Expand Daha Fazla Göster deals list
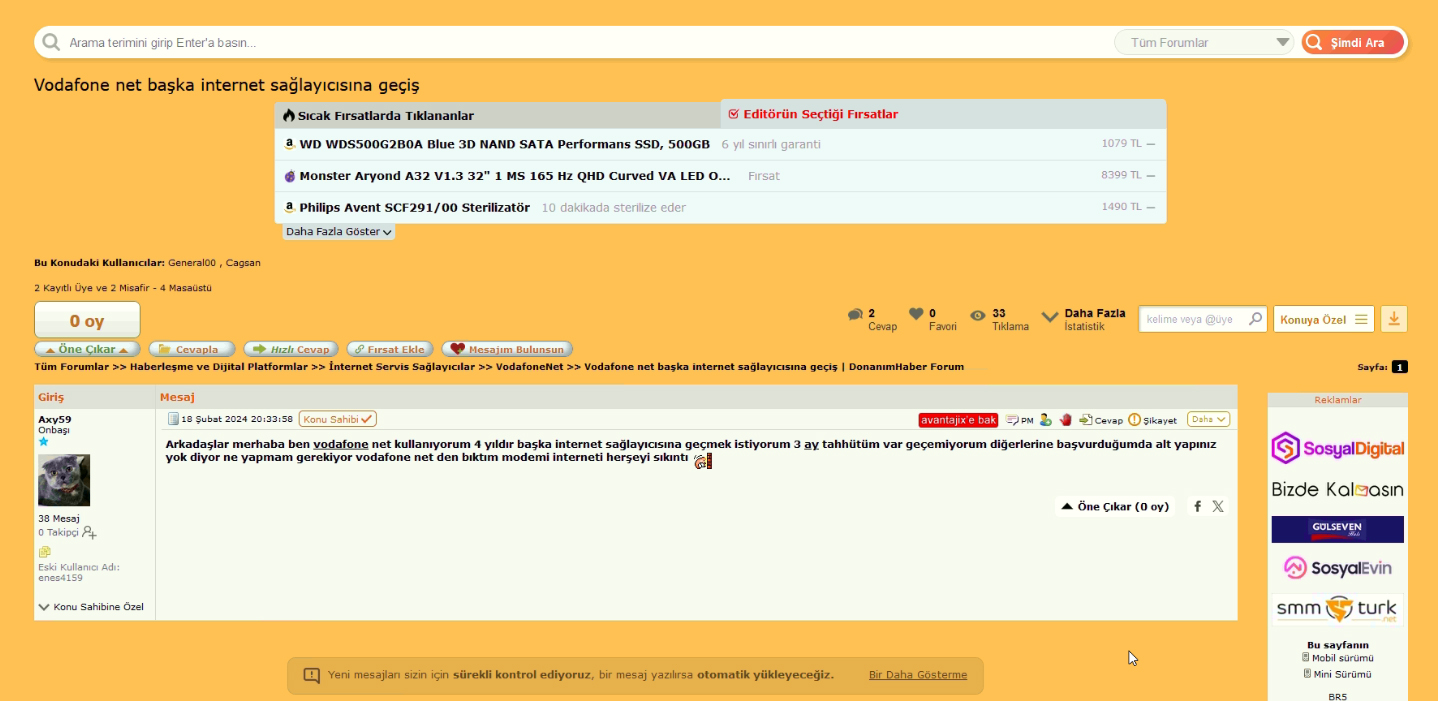 [x=339, y=232]
